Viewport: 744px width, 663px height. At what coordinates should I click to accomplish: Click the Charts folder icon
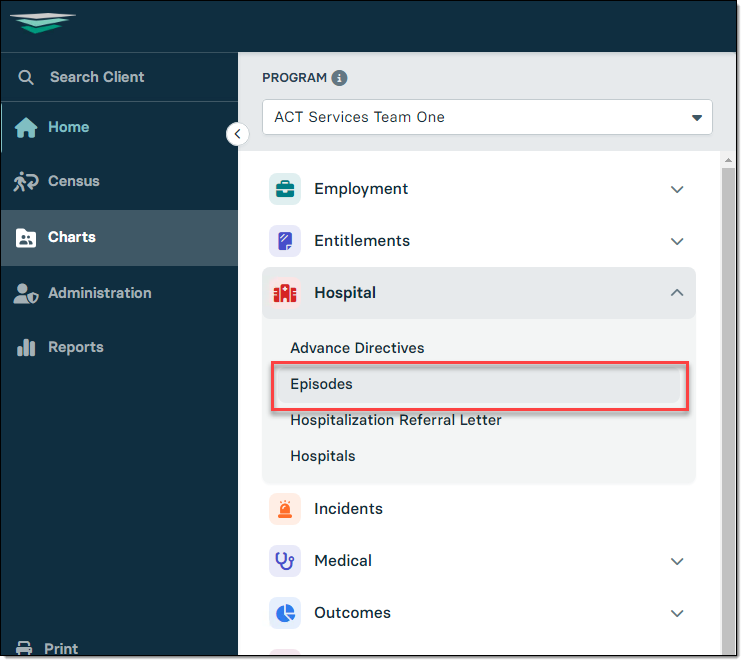pyautogui.click(x=26, y=238)
